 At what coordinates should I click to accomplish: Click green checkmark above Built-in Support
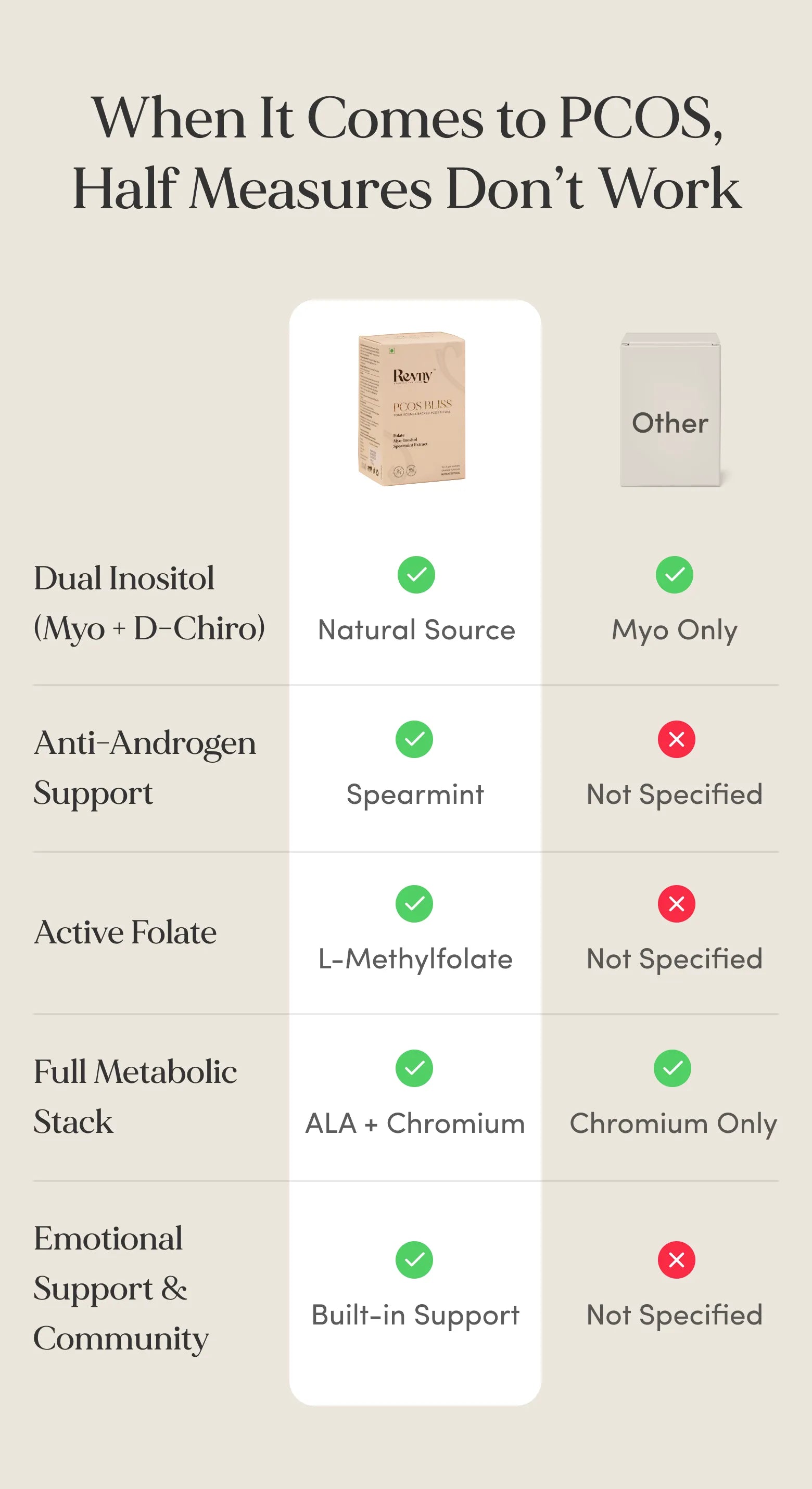[414, 1259]
